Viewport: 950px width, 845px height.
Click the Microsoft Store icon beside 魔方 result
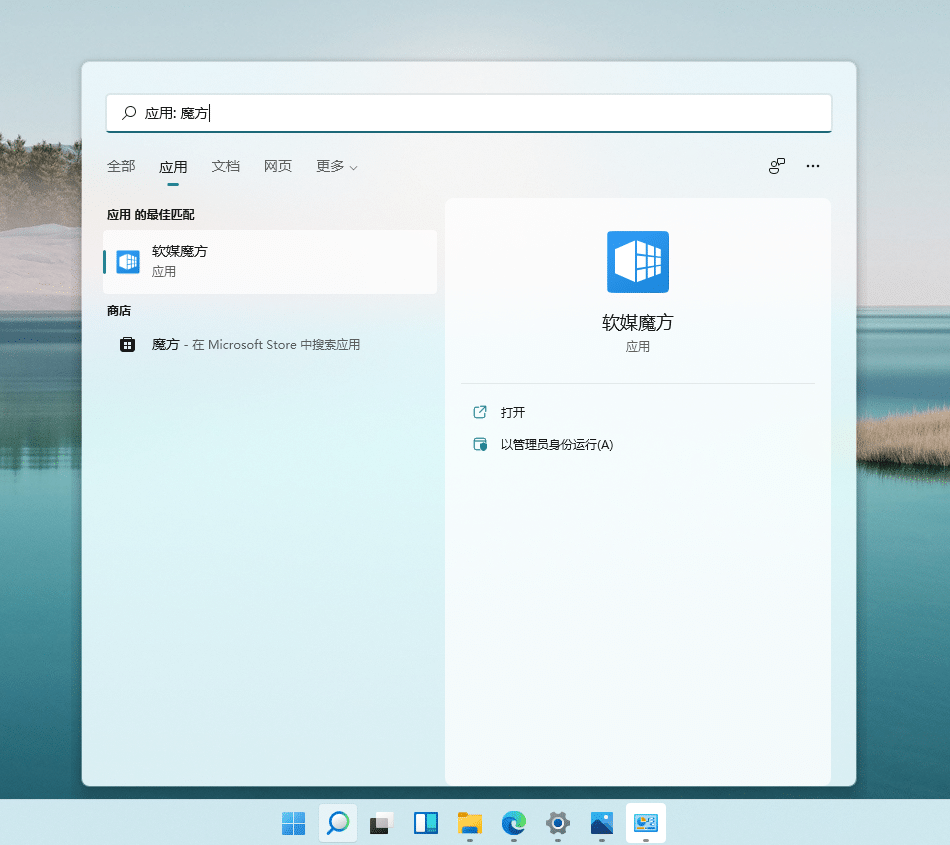(127, 344)
